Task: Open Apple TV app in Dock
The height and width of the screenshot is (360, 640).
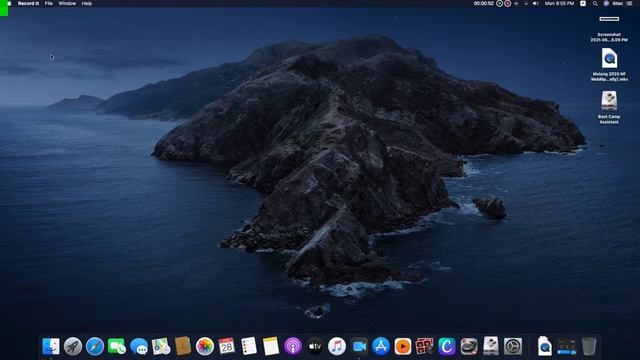Action: (x=315, y=347)
